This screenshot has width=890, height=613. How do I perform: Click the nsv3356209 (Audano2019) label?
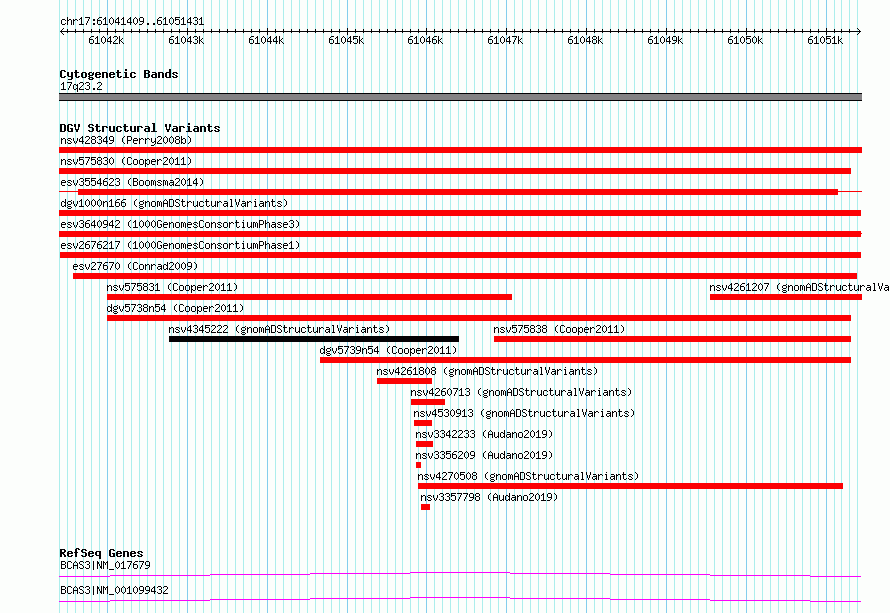tap(484, 455)
